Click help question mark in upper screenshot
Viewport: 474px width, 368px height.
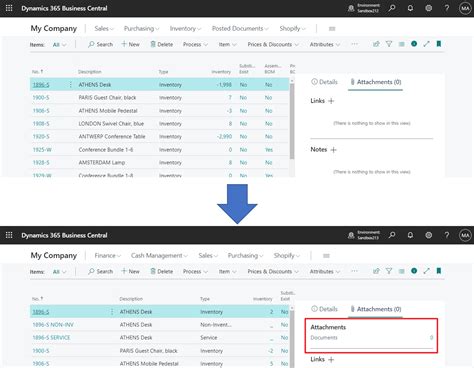447,8
